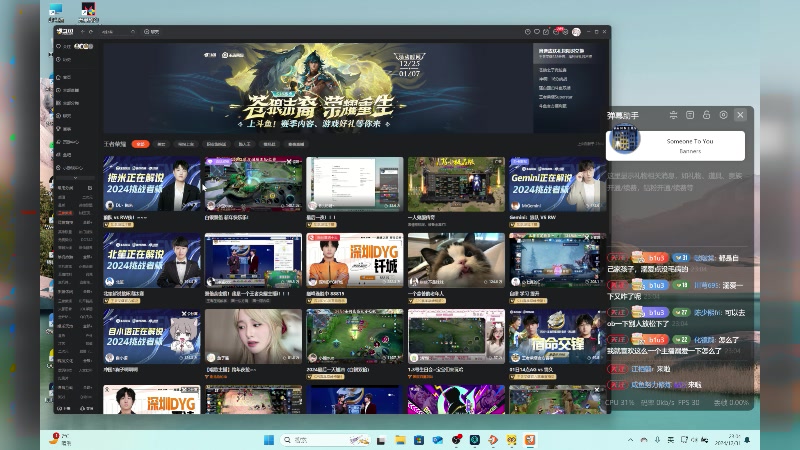
Task: Open the 深圳DYG 钎城 stream thumbnail
Action: click(355, 260)
